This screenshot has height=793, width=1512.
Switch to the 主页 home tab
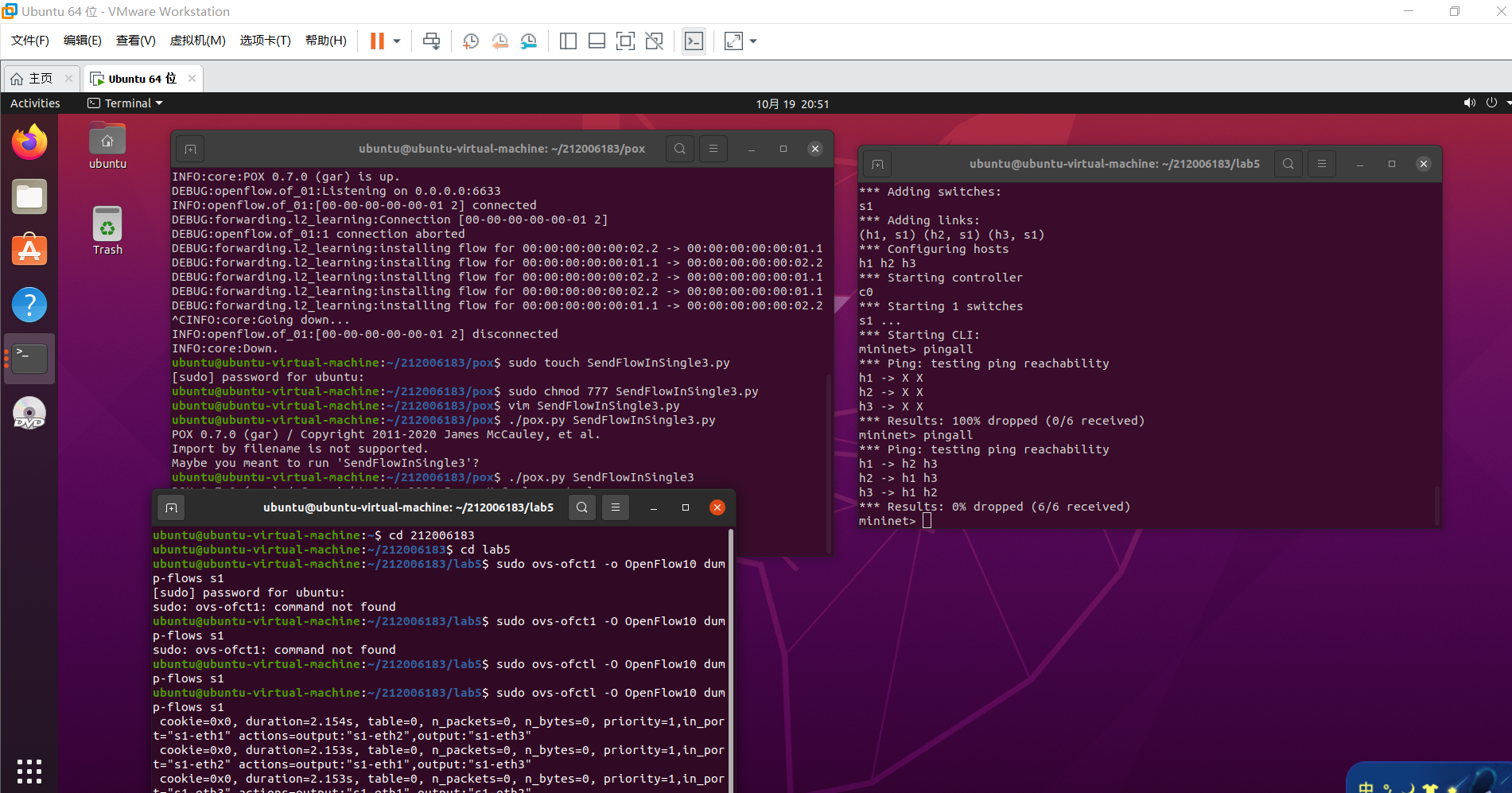(40, 79)
